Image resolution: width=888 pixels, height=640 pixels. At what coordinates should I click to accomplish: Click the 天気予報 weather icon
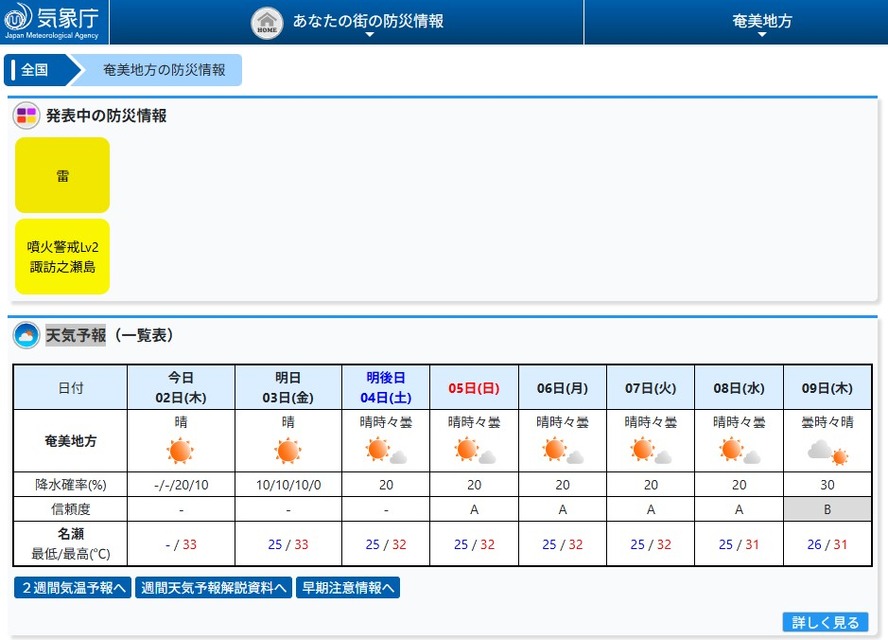tap(26, 335)
